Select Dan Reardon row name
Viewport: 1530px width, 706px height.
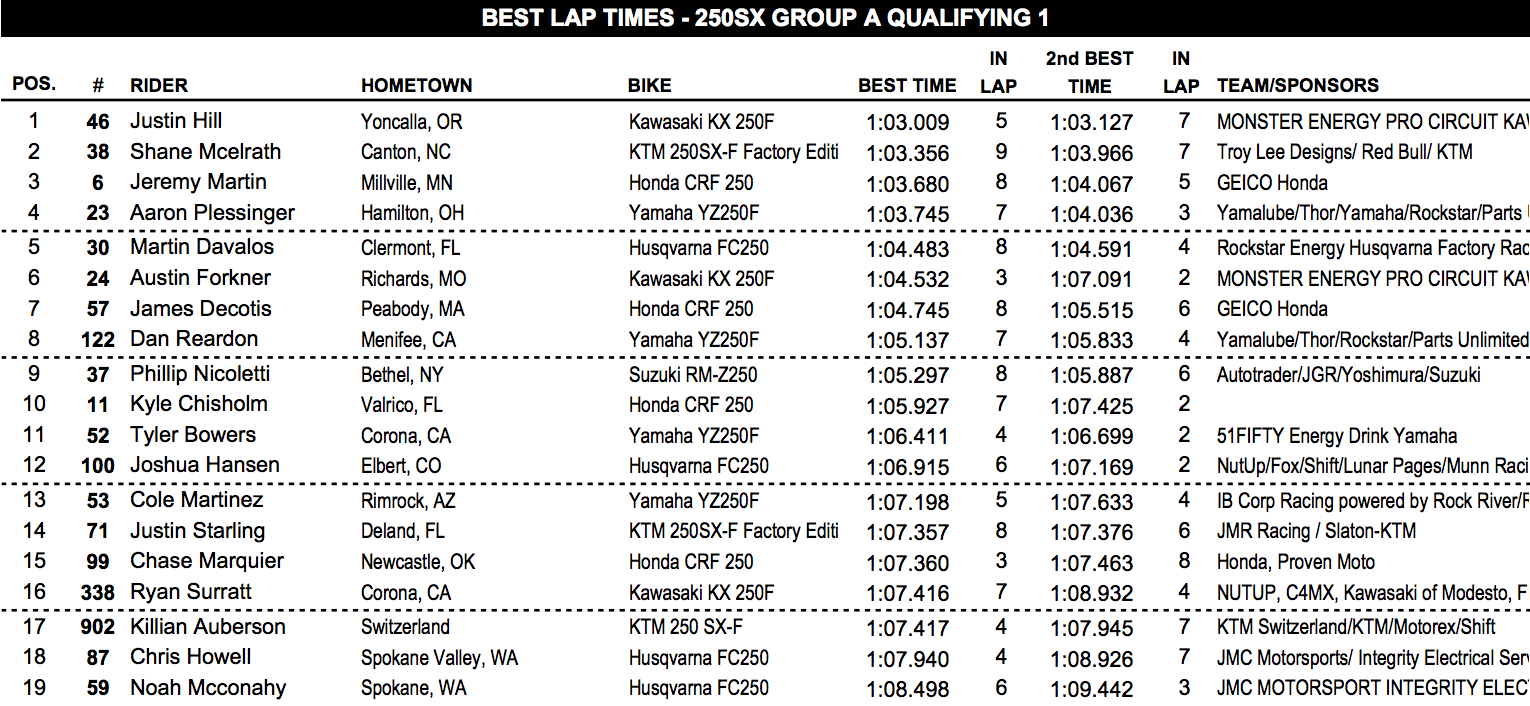(194, 339)
